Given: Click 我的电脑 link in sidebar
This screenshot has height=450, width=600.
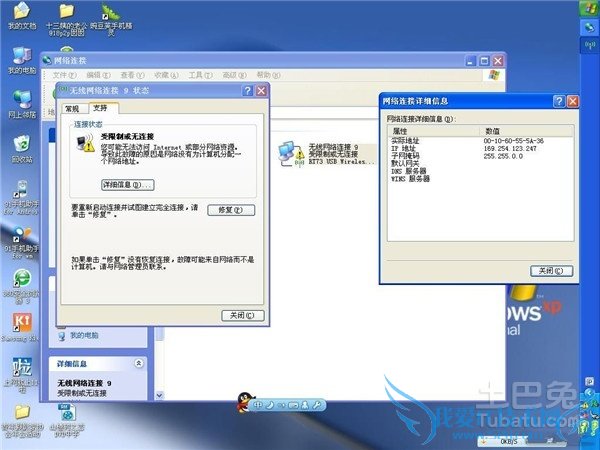Looking at the screenshot, I should (84, 336).
